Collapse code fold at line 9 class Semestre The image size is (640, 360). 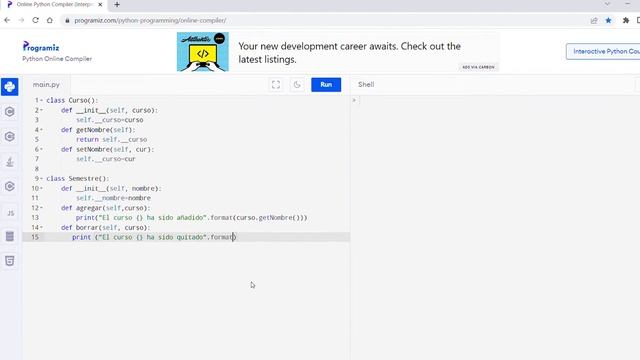41,179
